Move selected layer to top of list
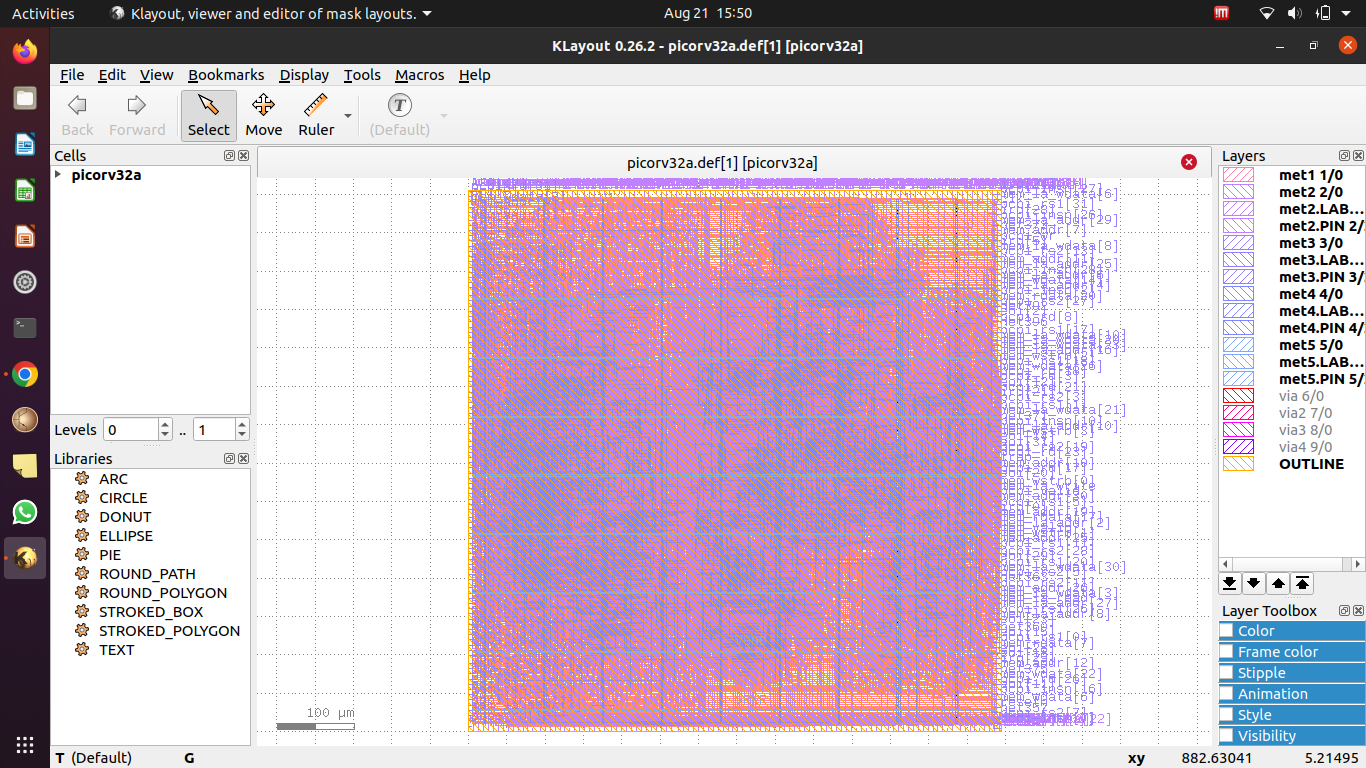Viewport: 1366px width, 768px height. pyautogui.click(x=1303, y=583)
